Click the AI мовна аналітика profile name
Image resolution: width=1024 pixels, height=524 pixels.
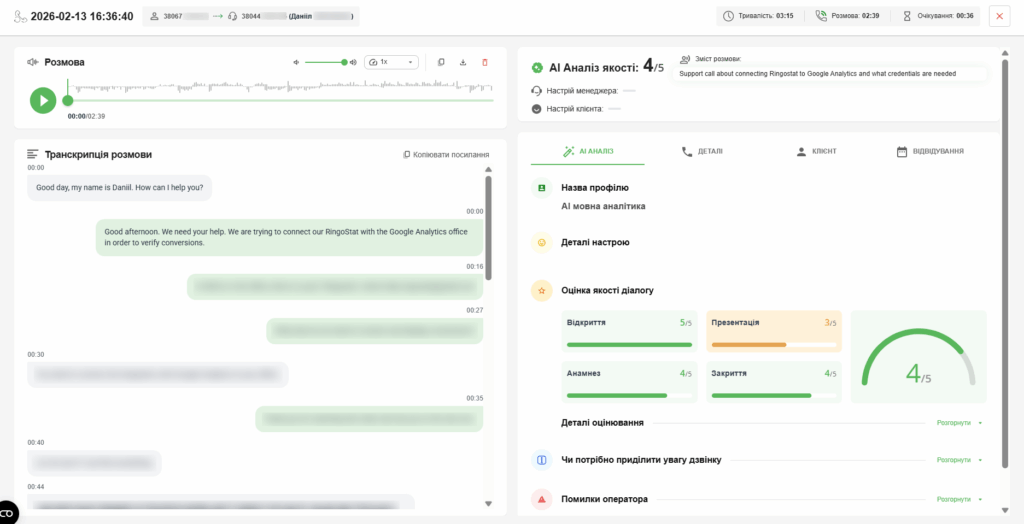(603, 206)
